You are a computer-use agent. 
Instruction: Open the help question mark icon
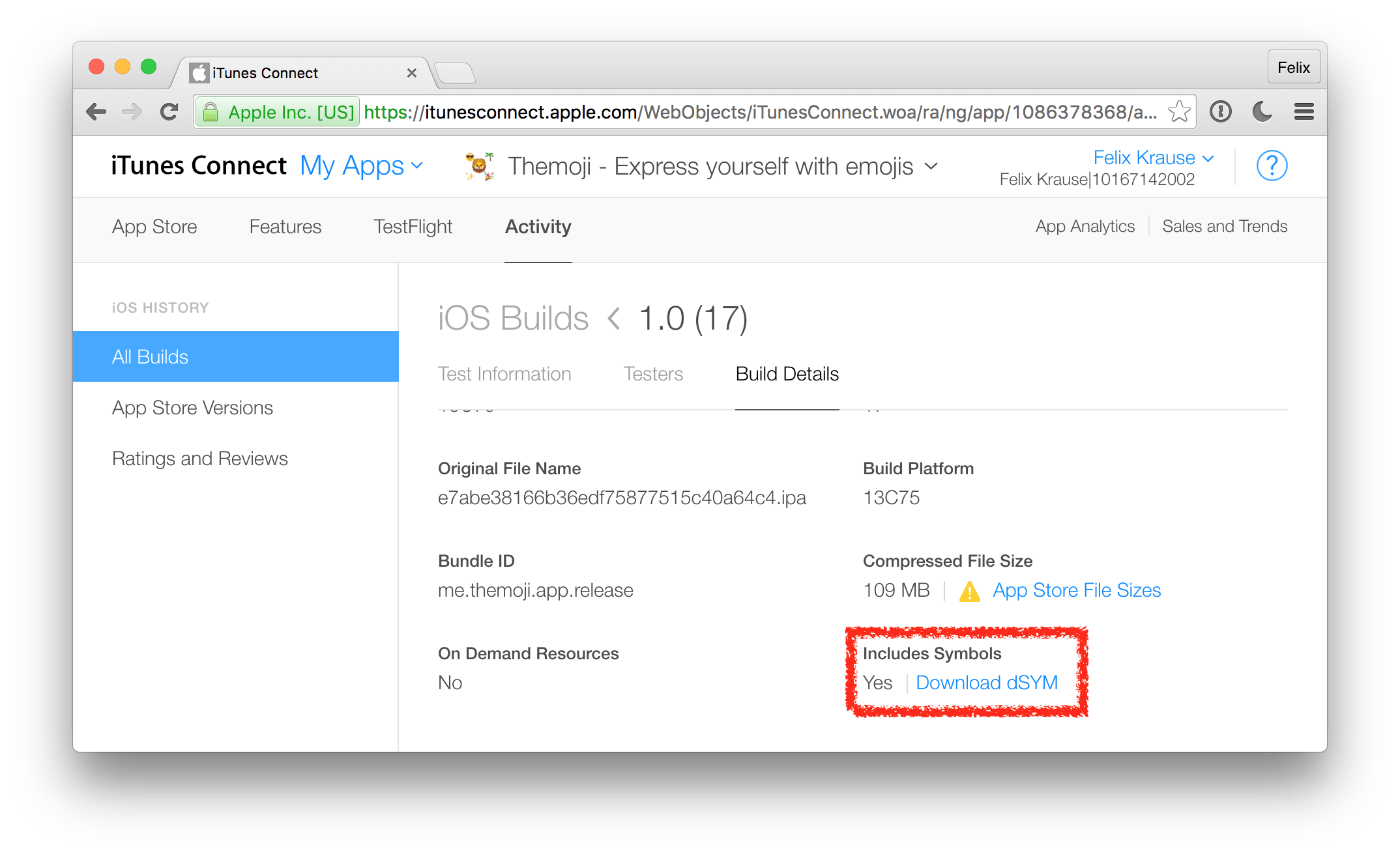(1272, 165)
